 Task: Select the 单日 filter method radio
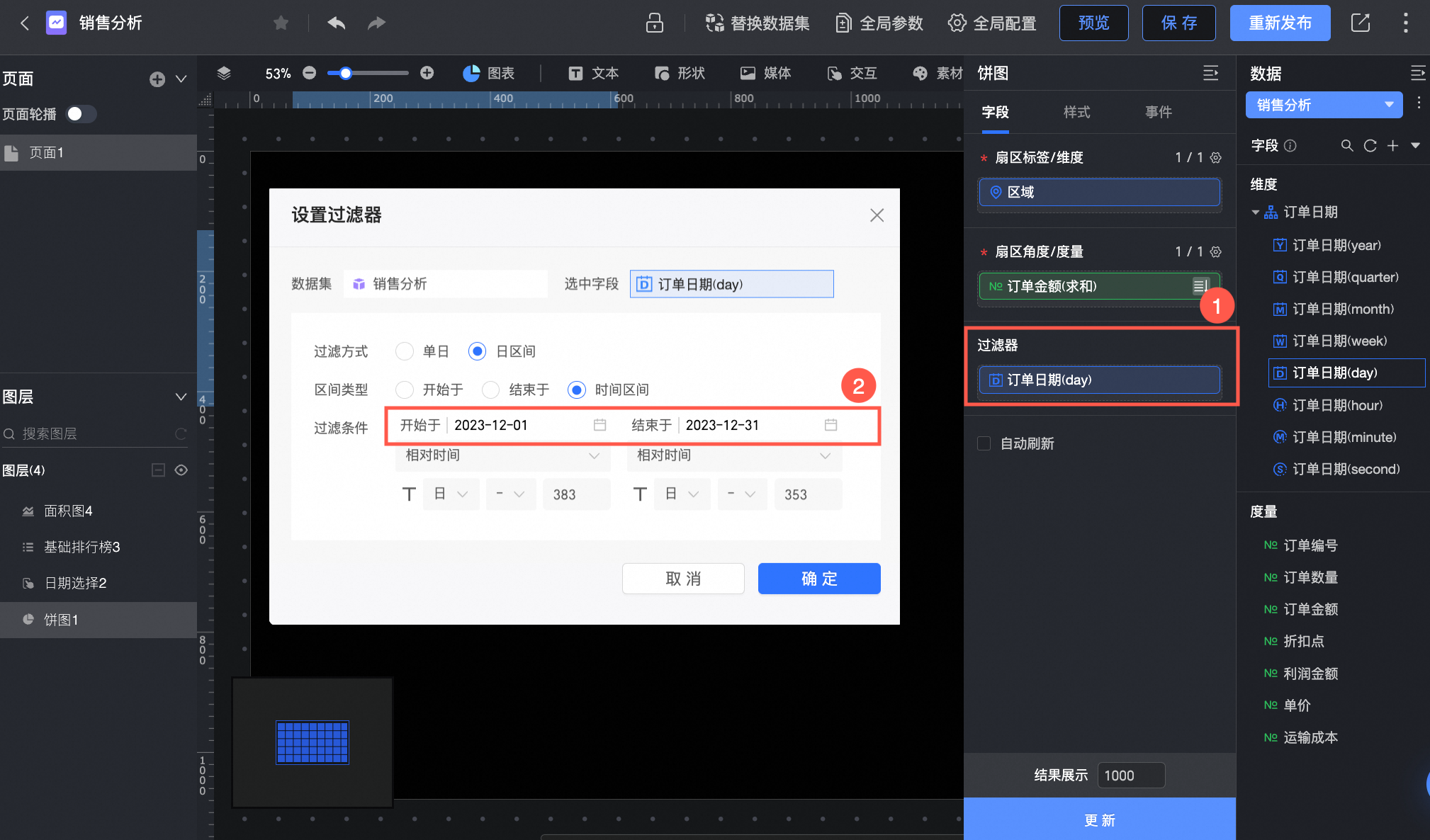(405, 351)
